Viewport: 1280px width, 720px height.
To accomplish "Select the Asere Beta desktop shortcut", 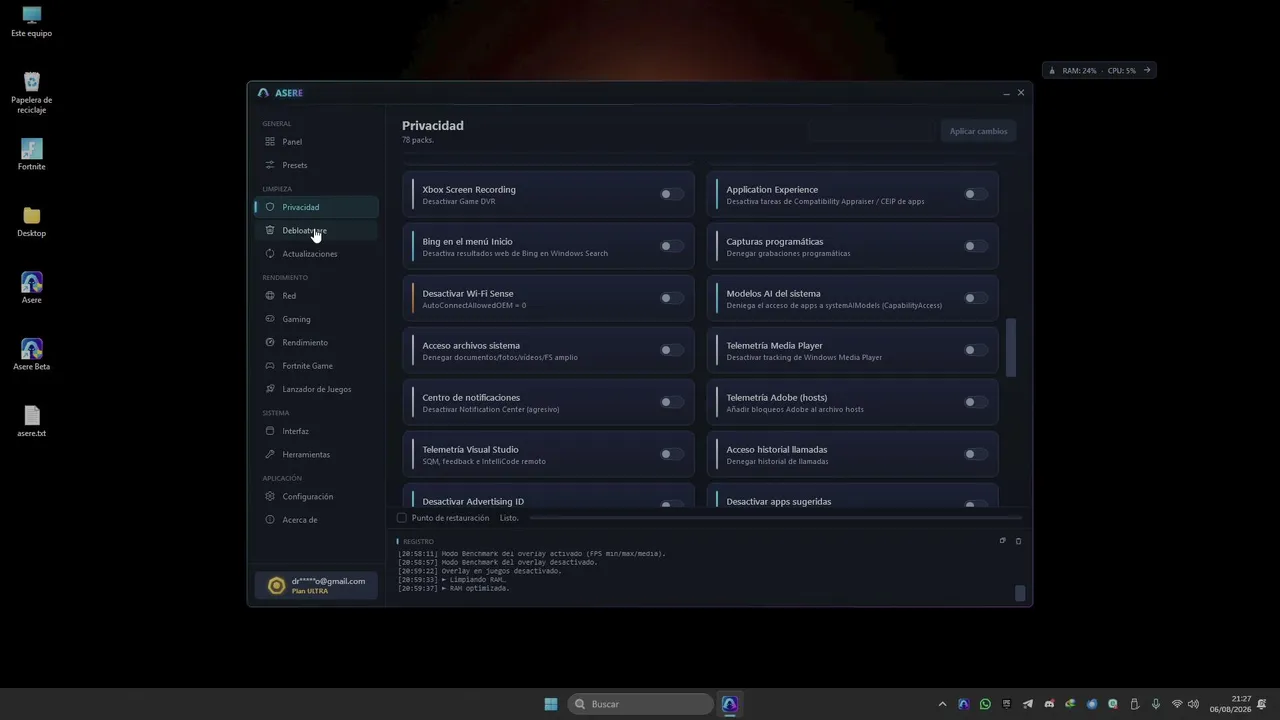I will [31, 355].
